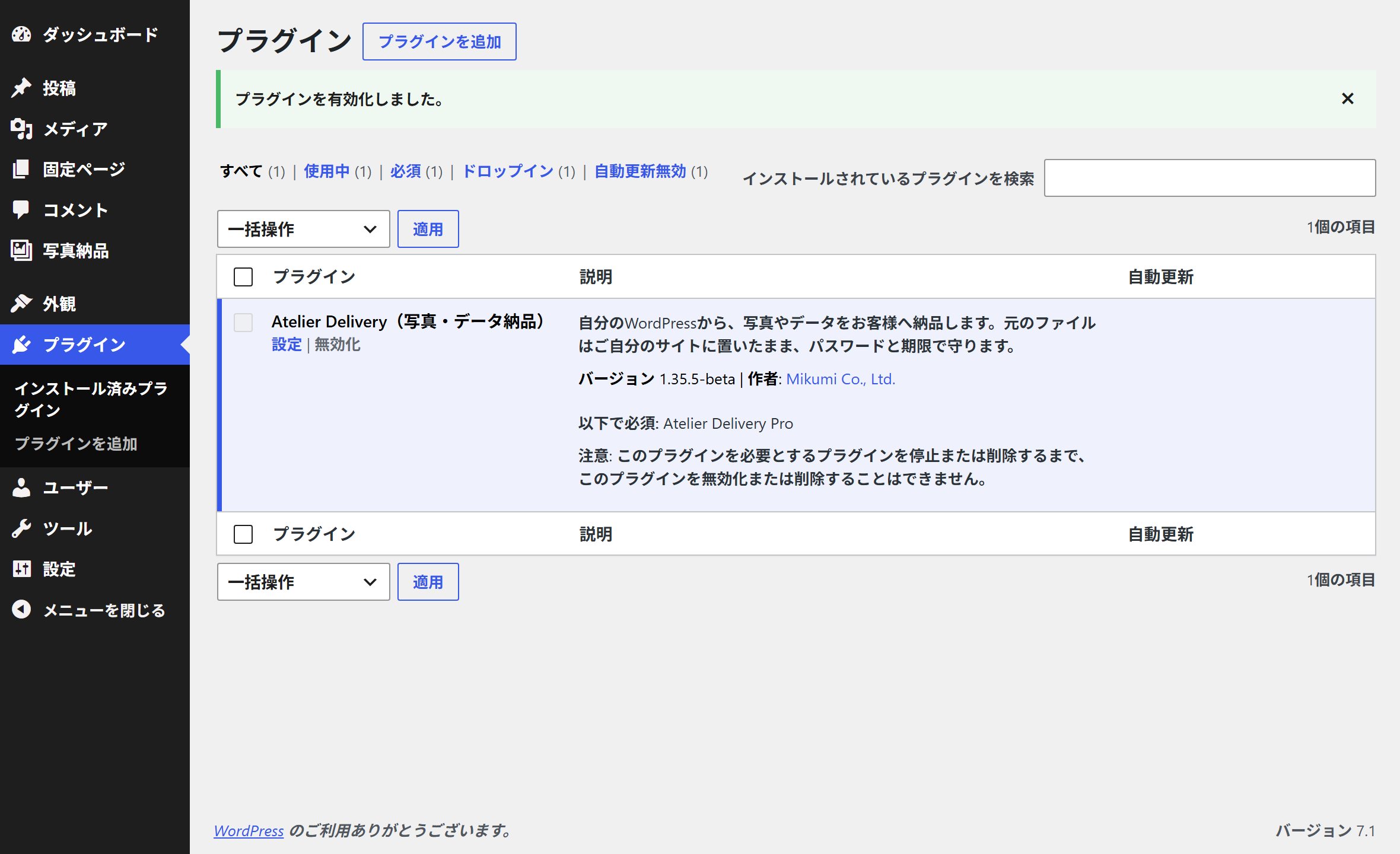Open Atelier Delivery 設定 link

[287, 345]
